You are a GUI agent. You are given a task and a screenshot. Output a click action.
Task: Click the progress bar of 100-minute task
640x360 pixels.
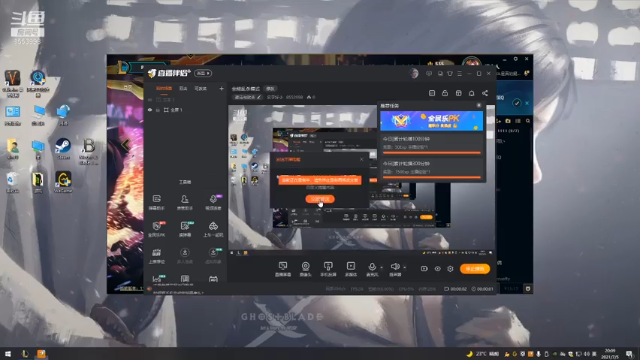coord(431,153)
